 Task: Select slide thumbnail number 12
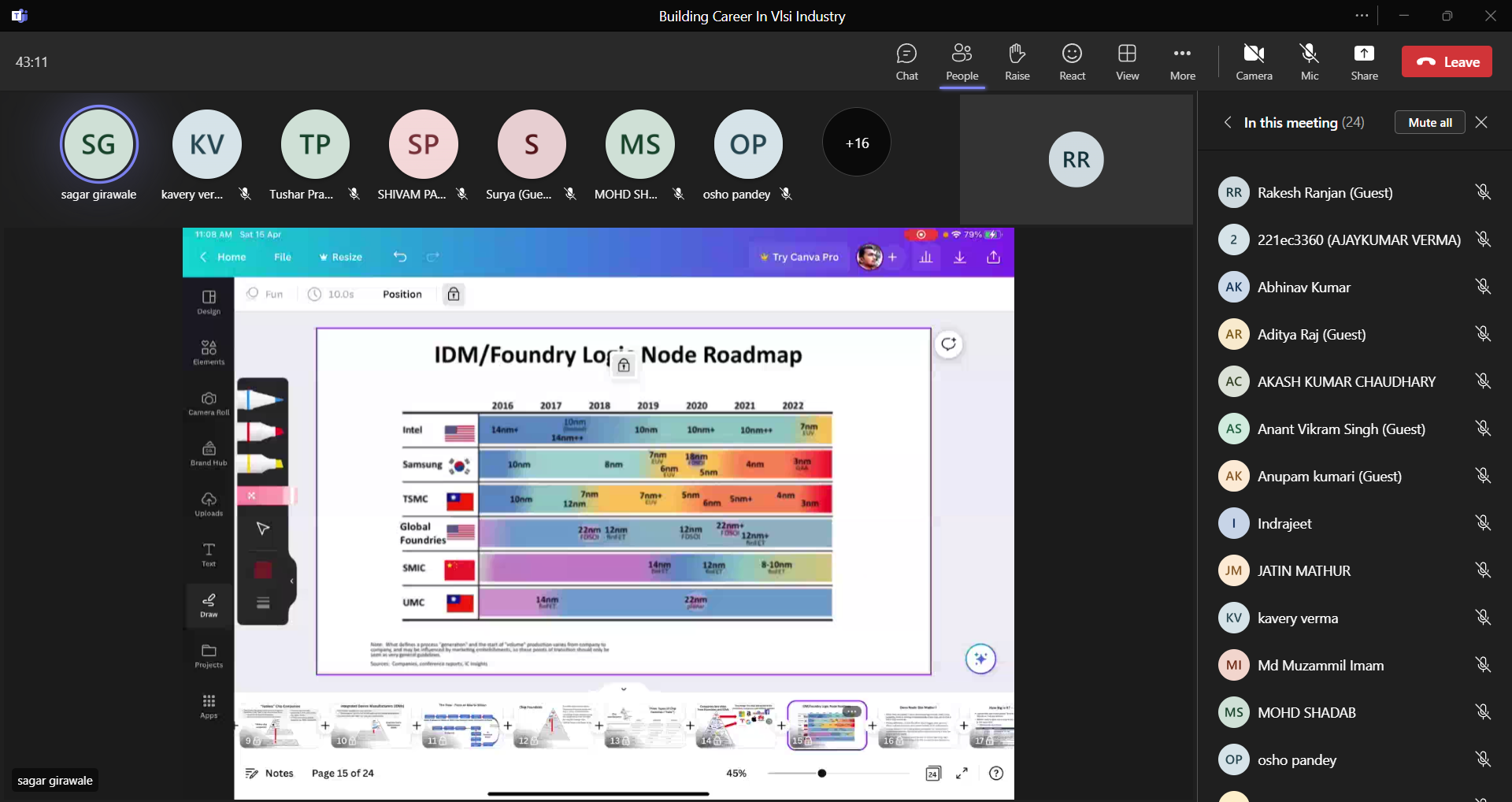click(x=554, y=726)
